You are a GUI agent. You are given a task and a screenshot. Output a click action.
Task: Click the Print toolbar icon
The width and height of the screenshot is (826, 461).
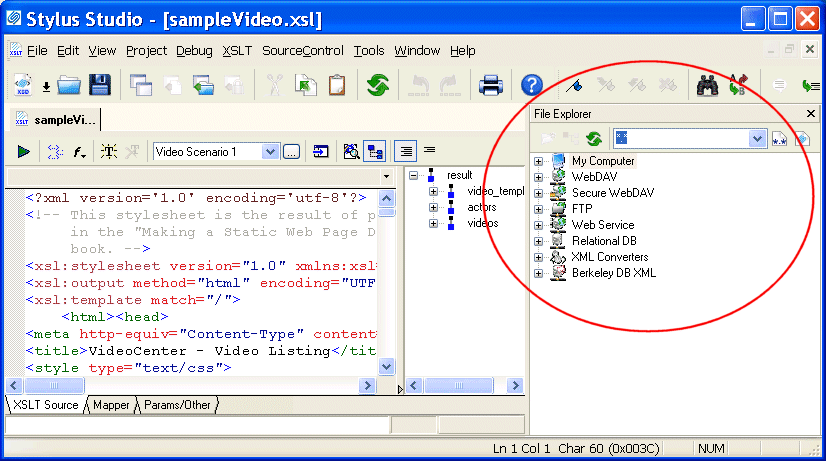(x=490, y=85)
